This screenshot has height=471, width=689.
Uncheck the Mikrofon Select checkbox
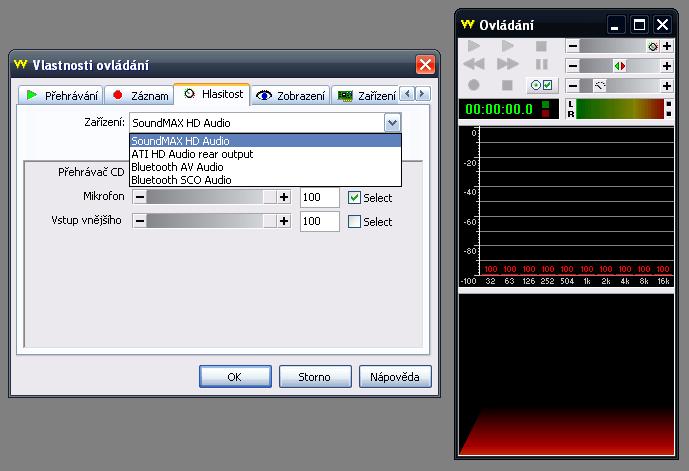(x=354, y=198)
